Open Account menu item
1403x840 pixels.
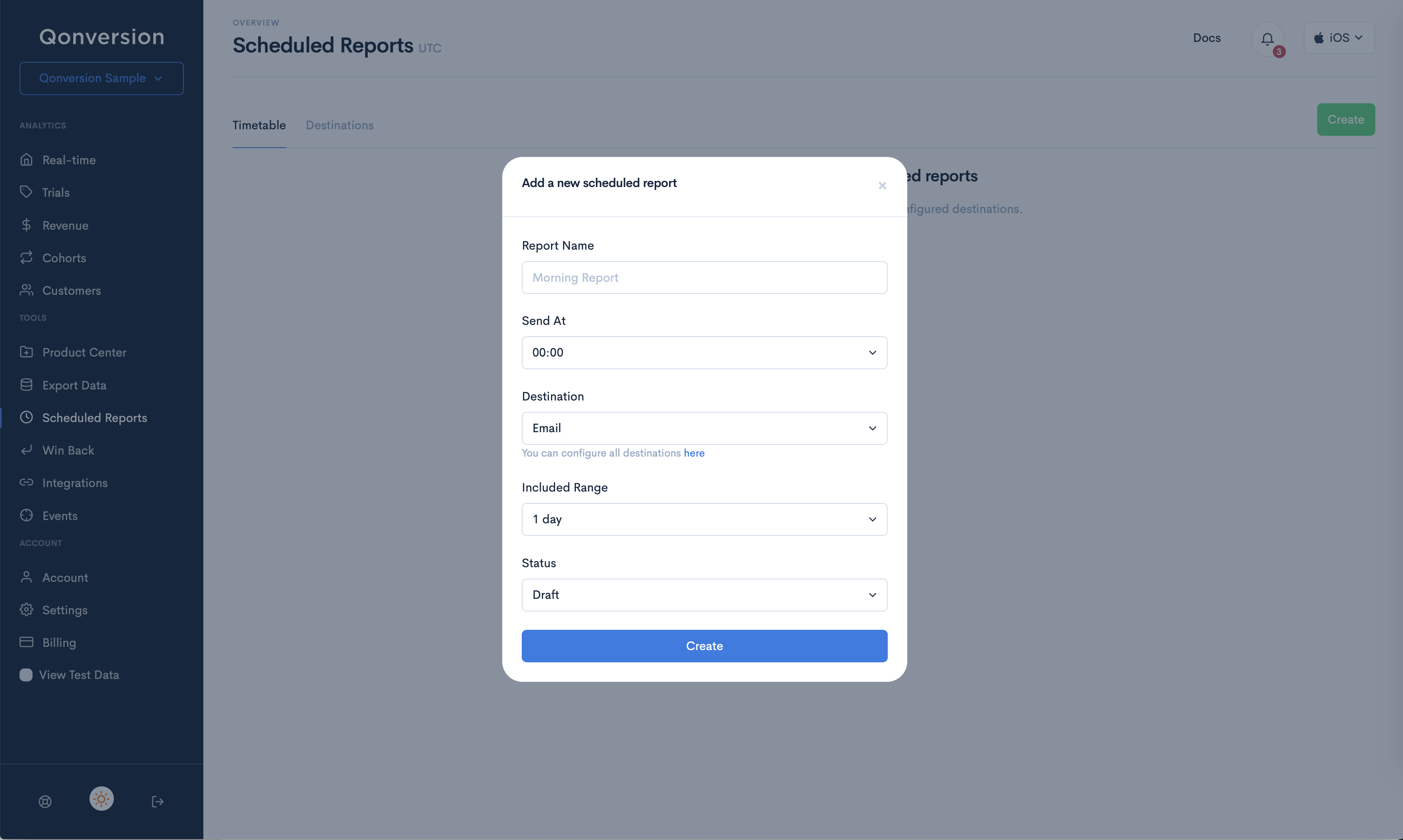[66, 577]
